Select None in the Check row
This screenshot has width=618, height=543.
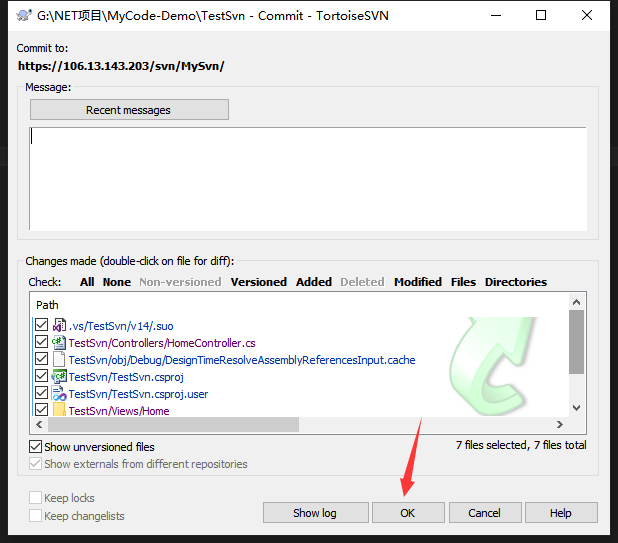[117, 282]
